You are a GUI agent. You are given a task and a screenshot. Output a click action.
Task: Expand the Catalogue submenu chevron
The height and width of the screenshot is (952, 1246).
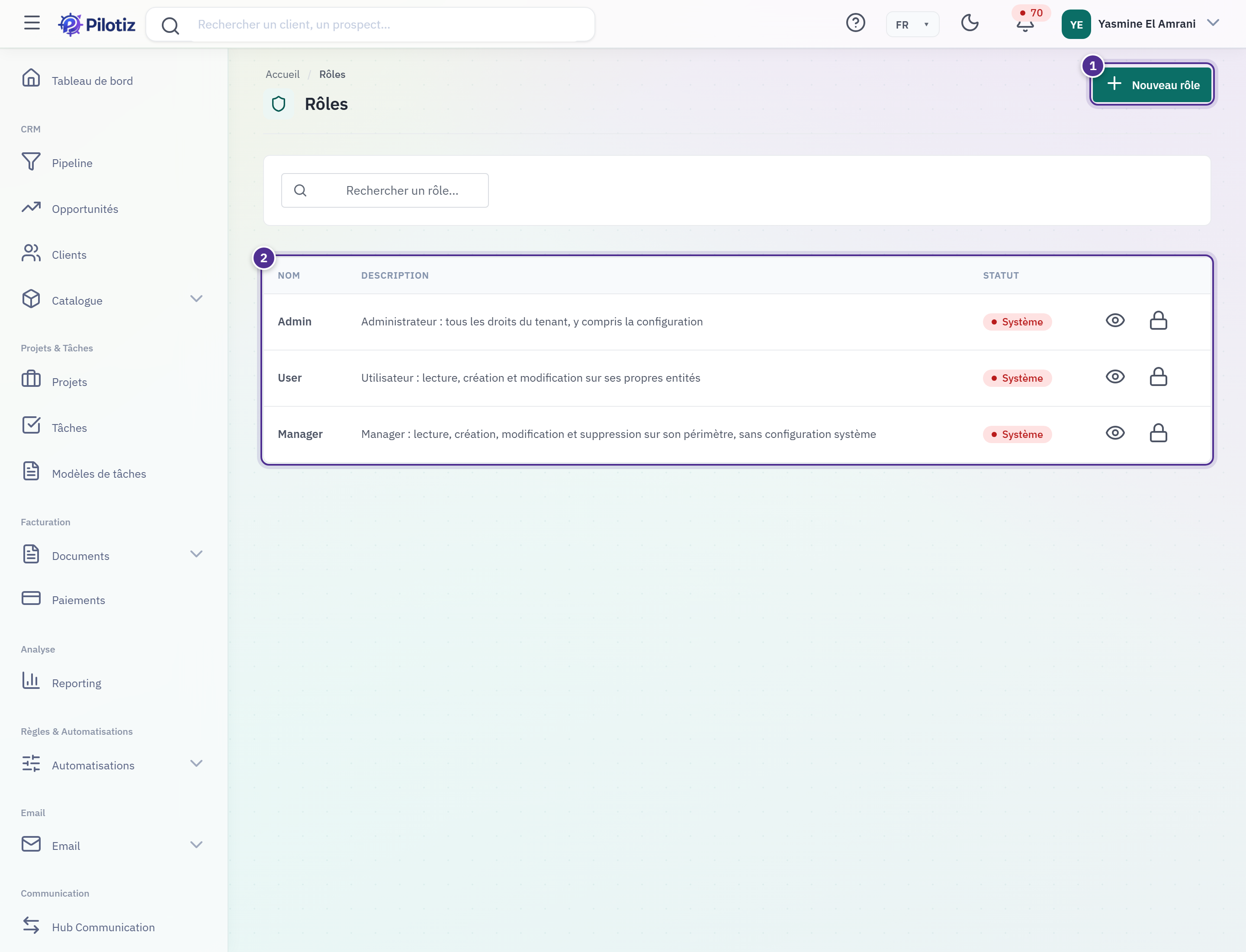[196, 299]
